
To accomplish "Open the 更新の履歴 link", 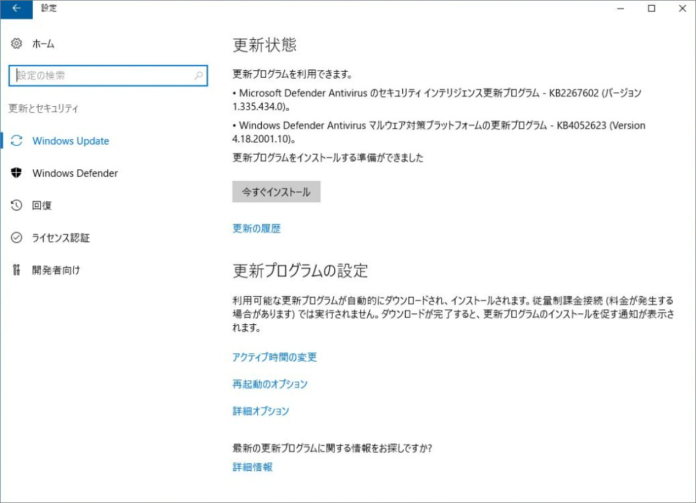I will 256,228.
